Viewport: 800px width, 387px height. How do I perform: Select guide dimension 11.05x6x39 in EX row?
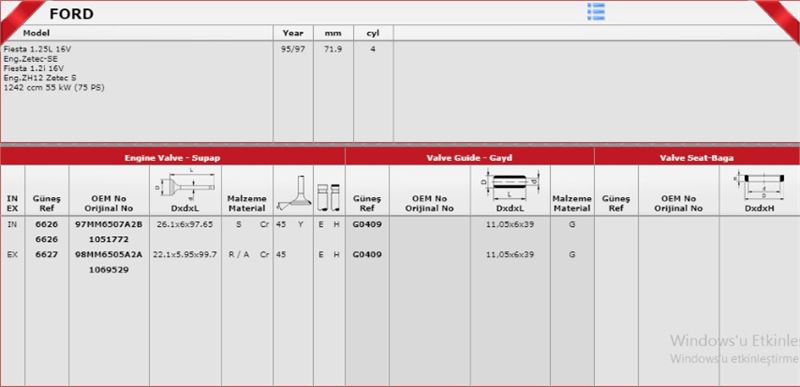tap(510, 254)
